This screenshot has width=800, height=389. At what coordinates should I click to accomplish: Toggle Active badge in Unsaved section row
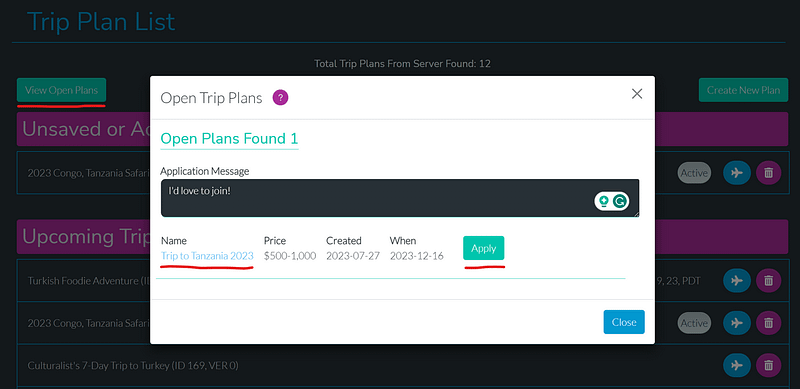click(694, 173)
